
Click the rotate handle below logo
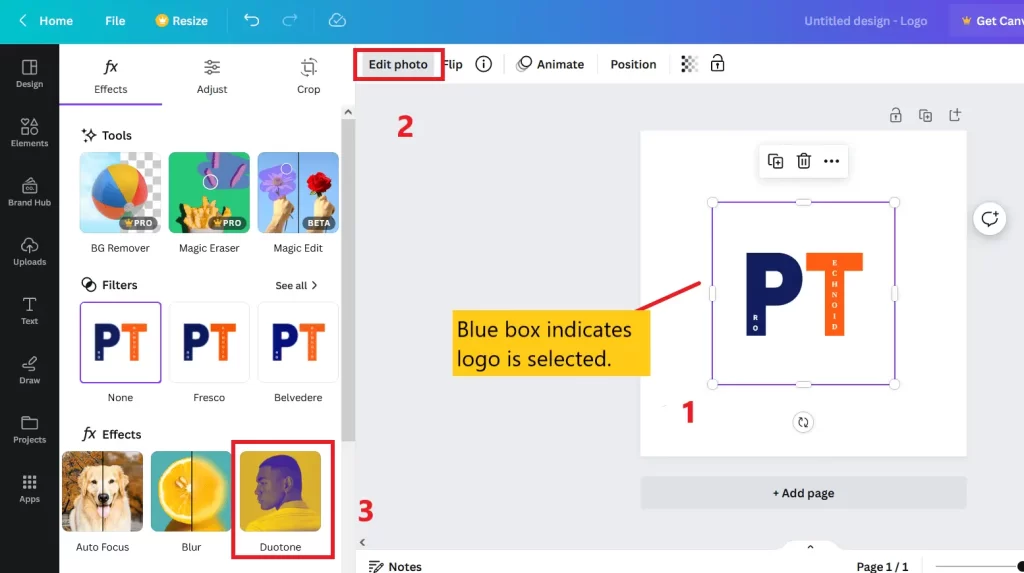(803, 423)
